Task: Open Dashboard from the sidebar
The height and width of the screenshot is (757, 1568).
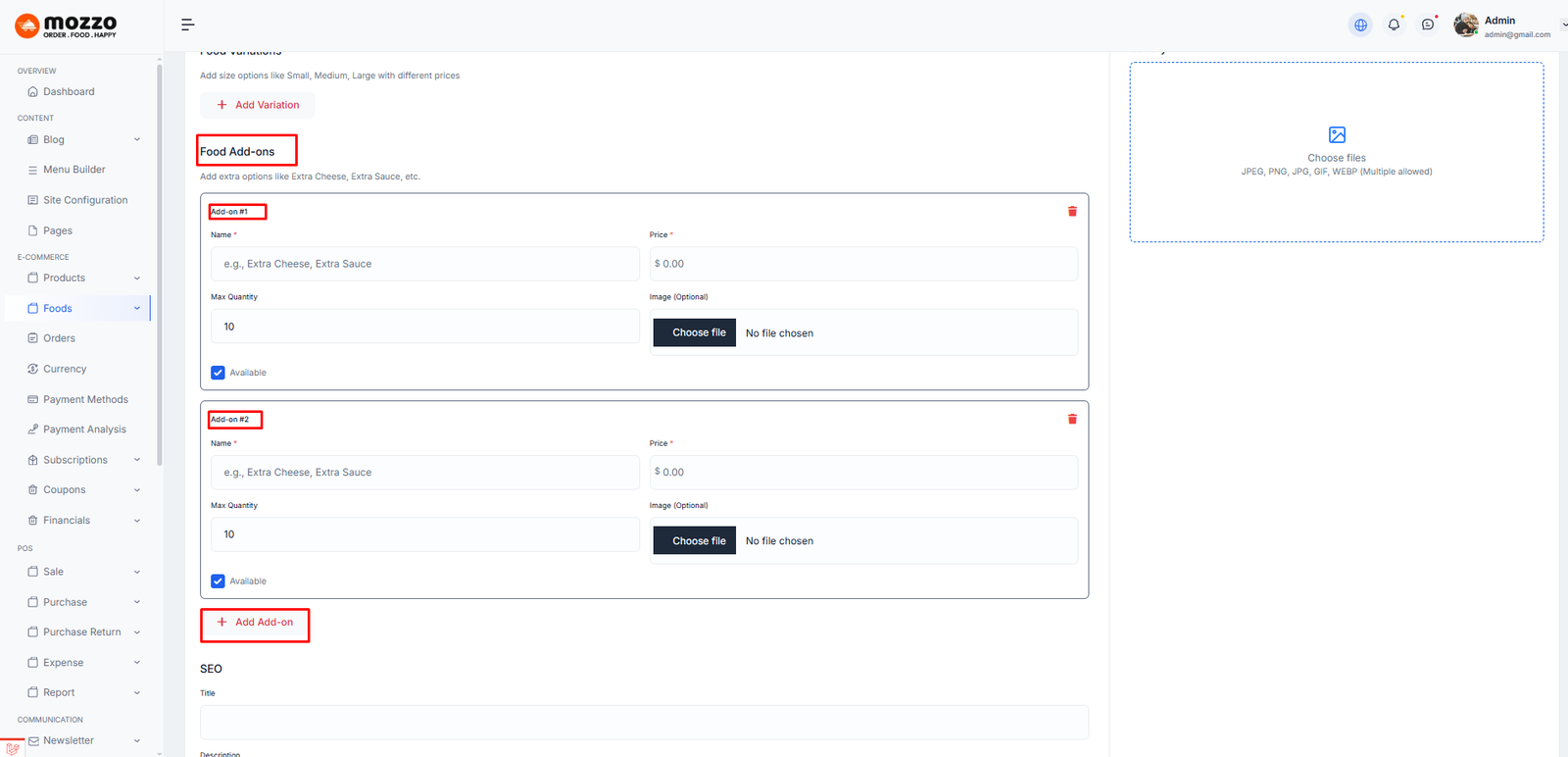Action: (x=69, y=92)
